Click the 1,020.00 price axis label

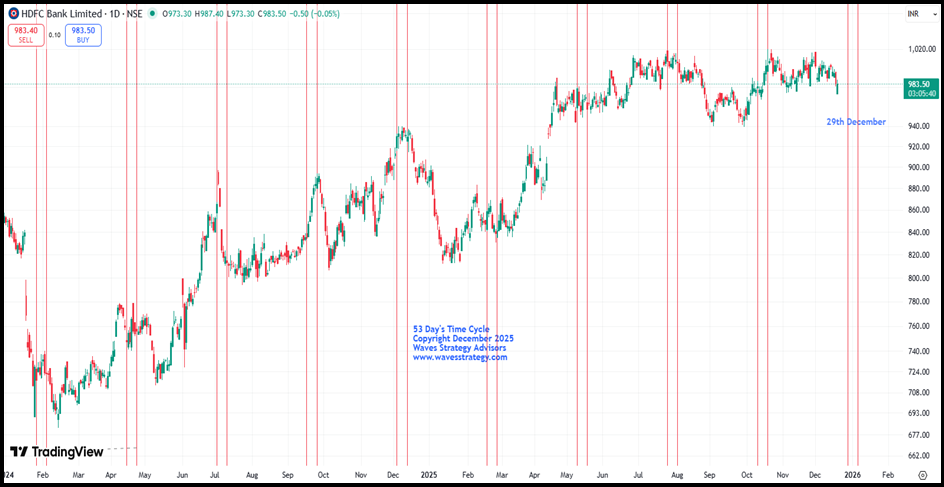click(x=922, y=51)
